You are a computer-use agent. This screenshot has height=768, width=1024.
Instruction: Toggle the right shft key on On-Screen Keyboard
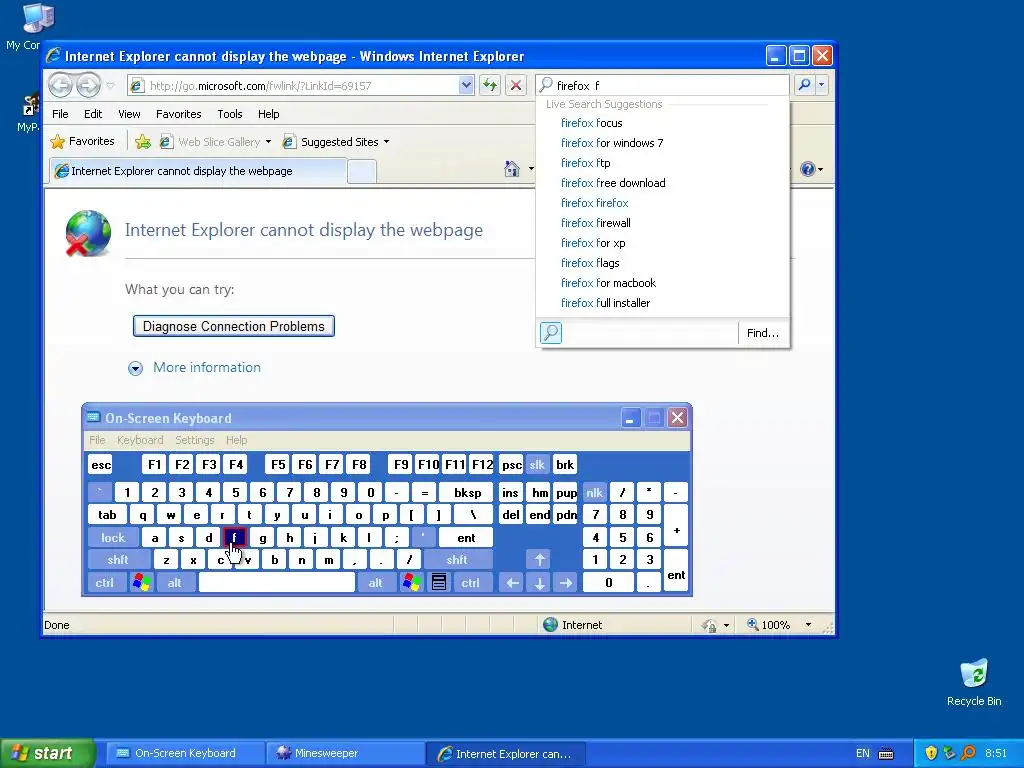pos(457,560)
